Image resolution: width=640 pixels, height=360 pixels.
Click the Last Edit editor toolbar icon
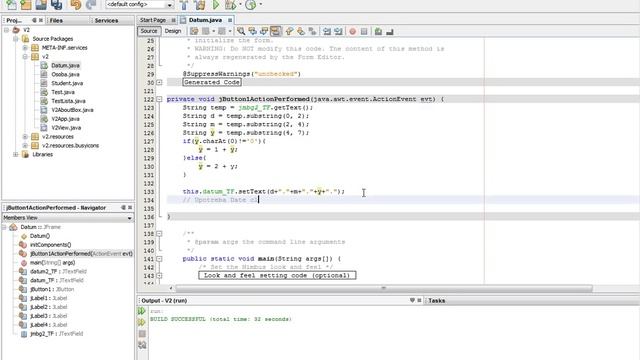(194, 31)
